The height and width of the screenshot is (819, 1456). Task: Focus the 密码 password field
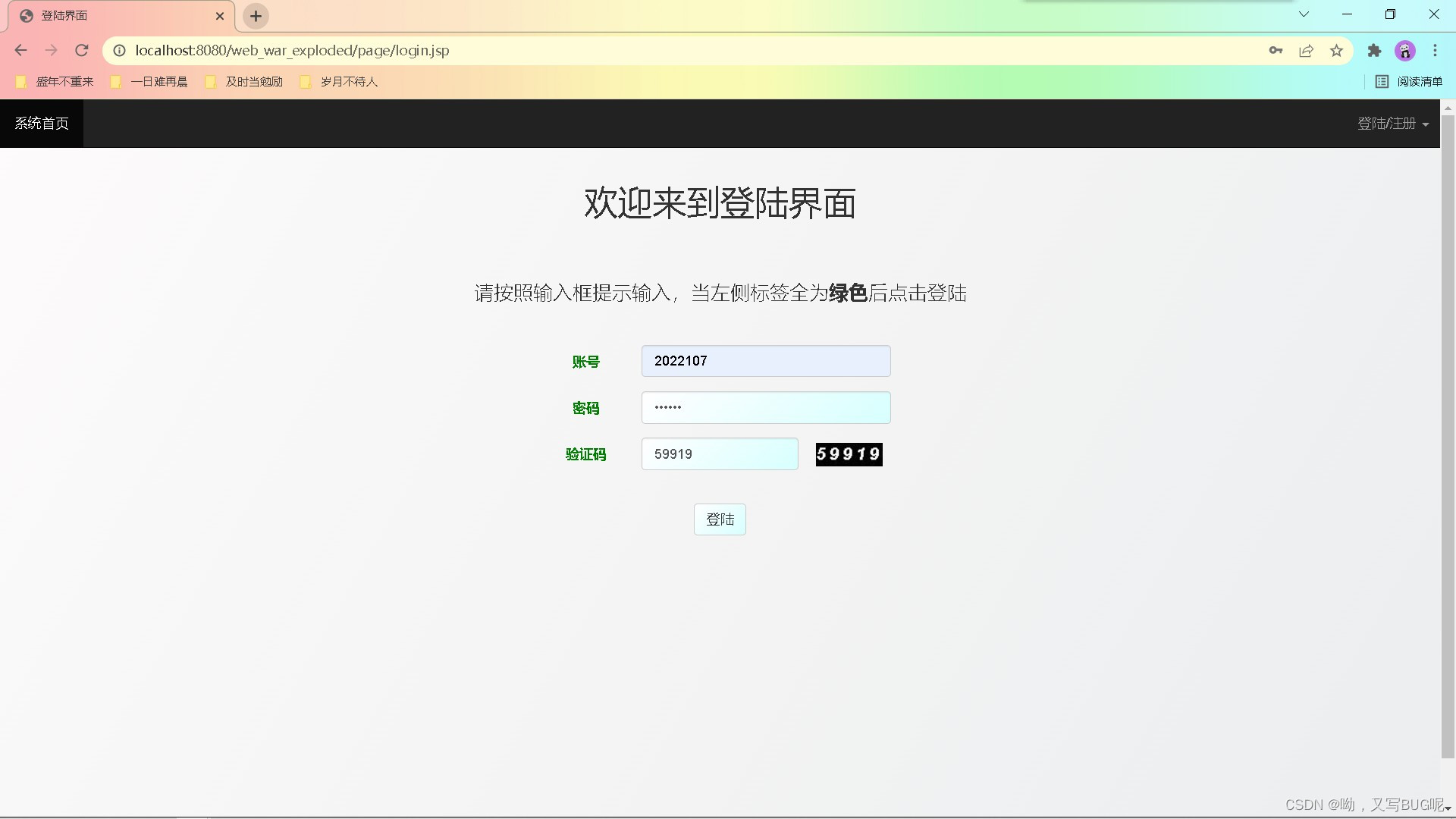click(765, 408)
